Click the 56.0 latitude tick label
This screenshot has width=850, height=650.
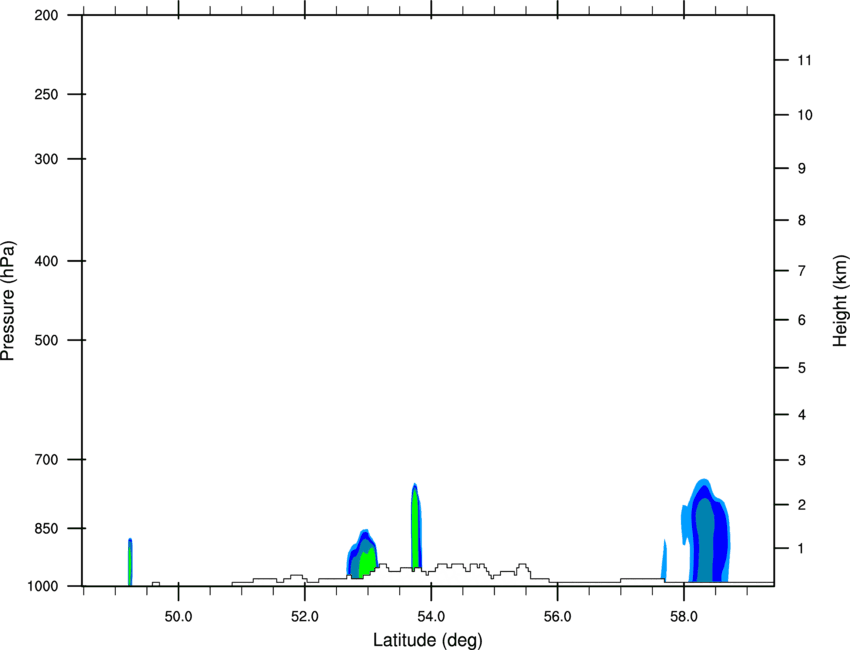point(557,617)
